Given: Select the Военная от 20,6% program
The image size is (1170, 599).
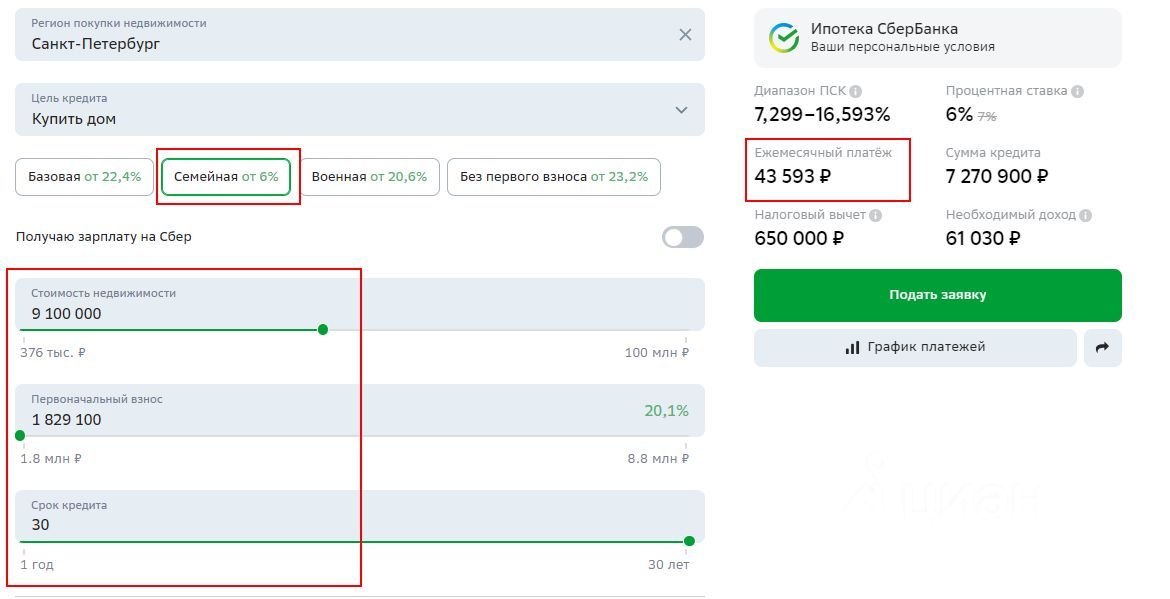Looking at the screenshot, I should pos(369,177).
